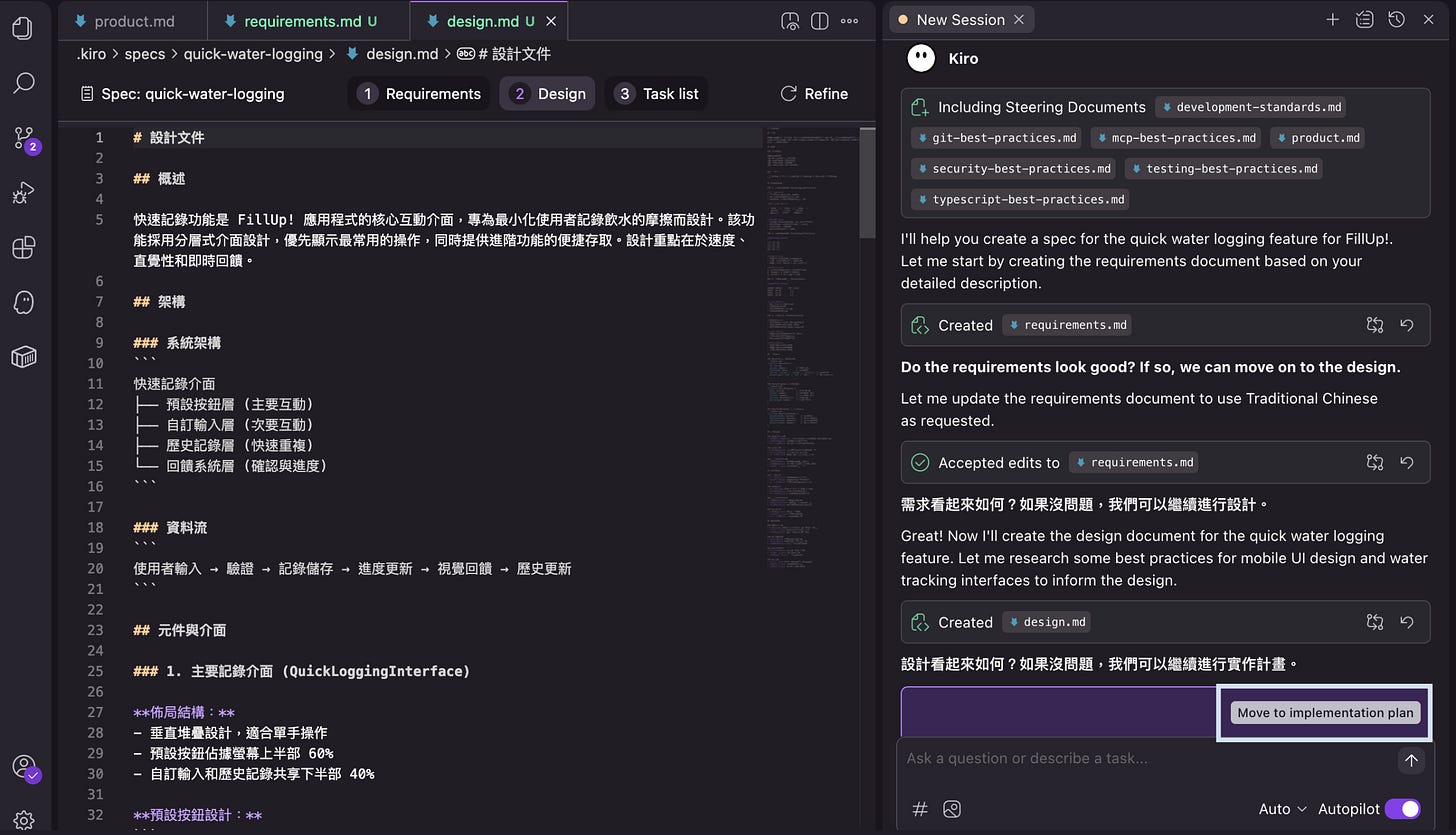The height and width of the screenshot is (835, 1456).
Task: Select the design.md editor tab
Action: tap(490, 20)
